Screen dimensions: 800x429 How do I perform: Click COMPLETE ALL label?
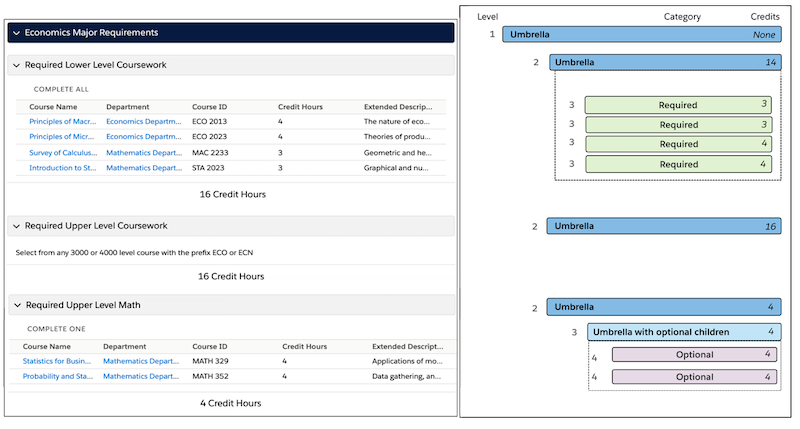click(x=61, y=89)
